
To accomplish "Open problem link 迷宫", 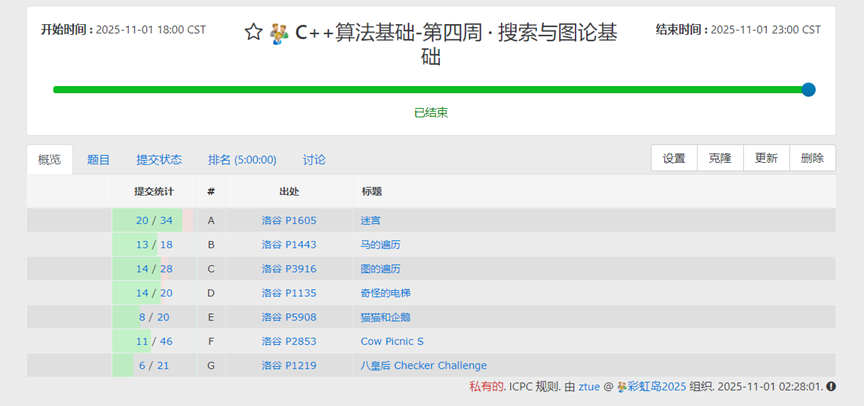I will [x=371, y=220].
